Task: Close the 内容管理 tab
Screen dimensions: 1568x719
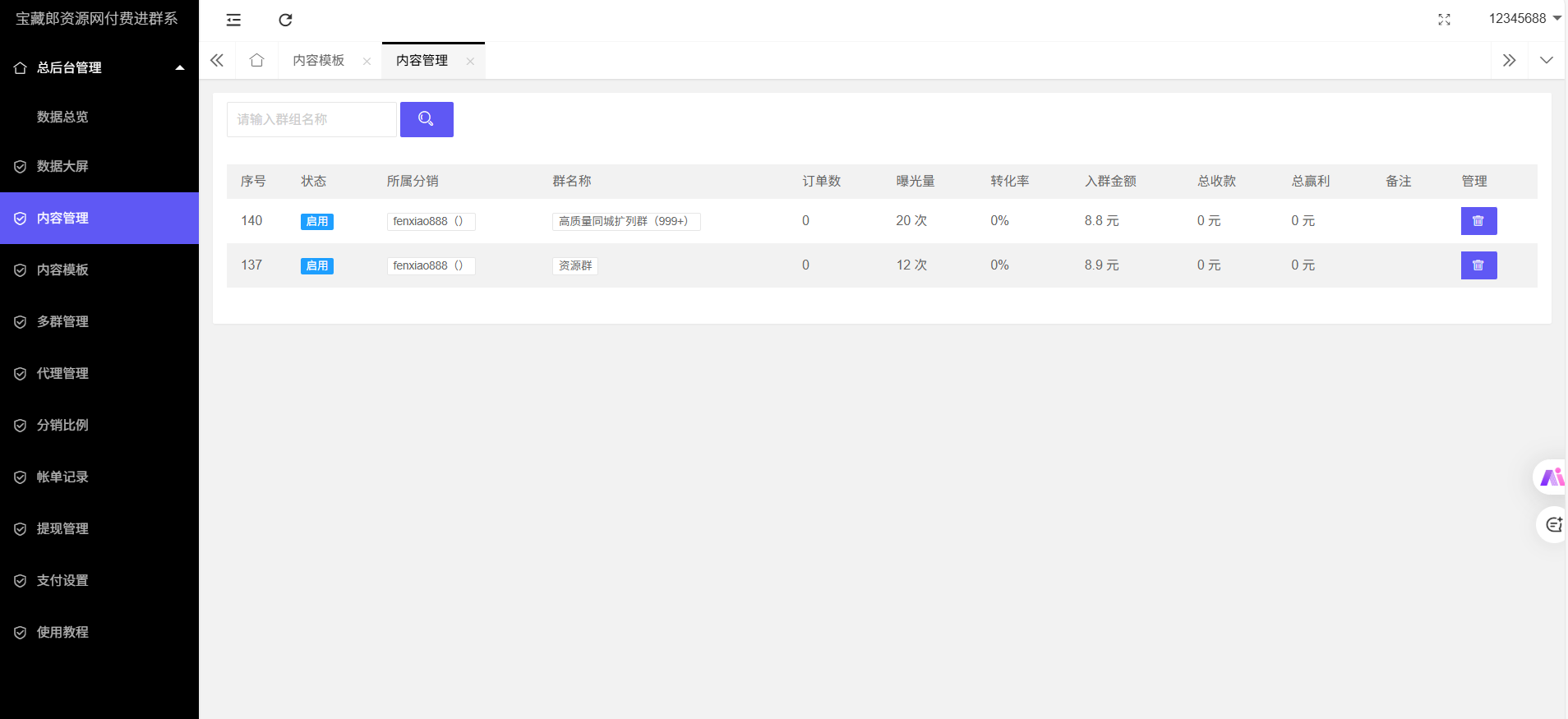Action: click(470, 61)
